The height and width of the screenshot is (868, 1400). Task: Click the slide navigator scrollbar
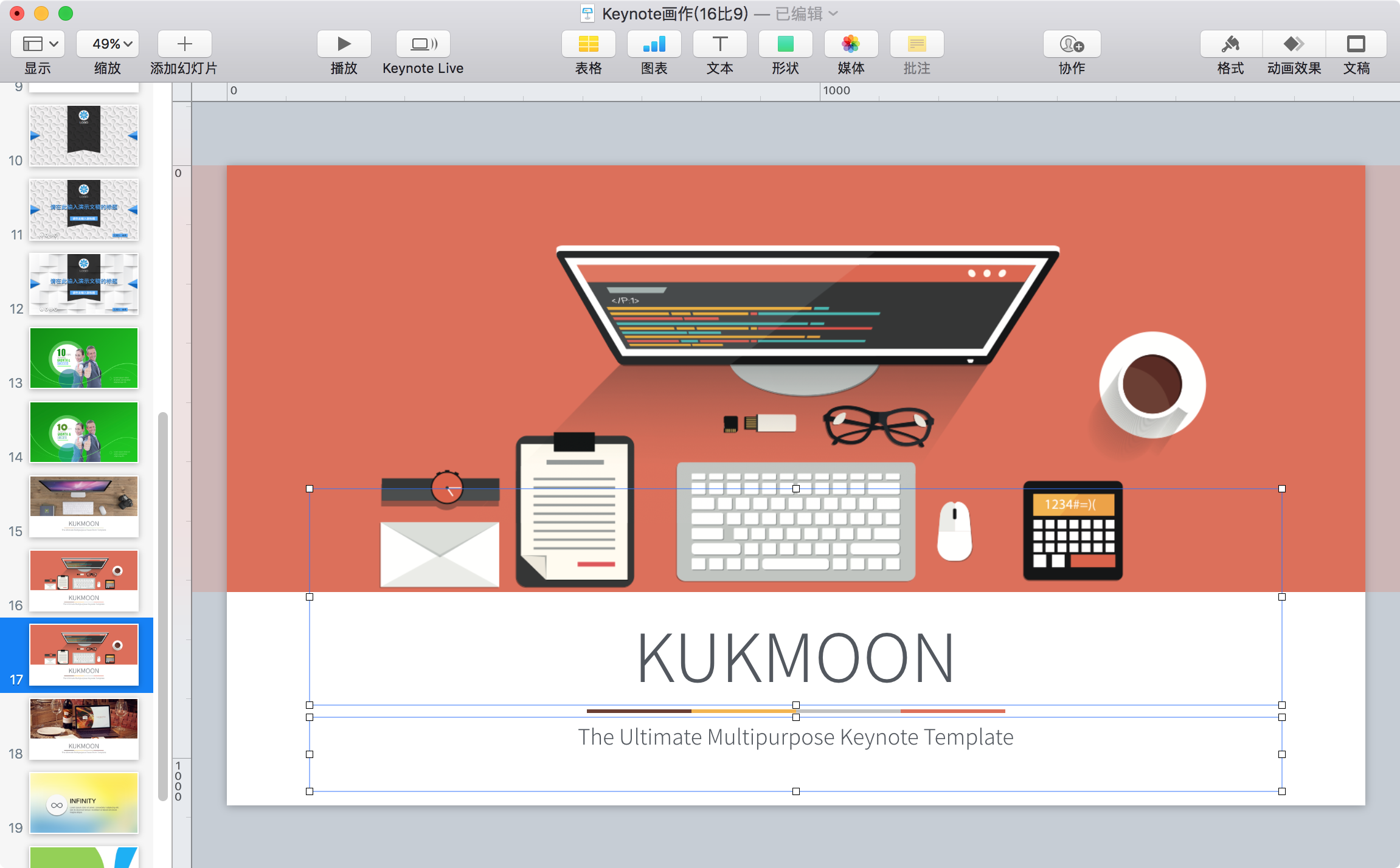pyautogui.click(x=162, y=608)
